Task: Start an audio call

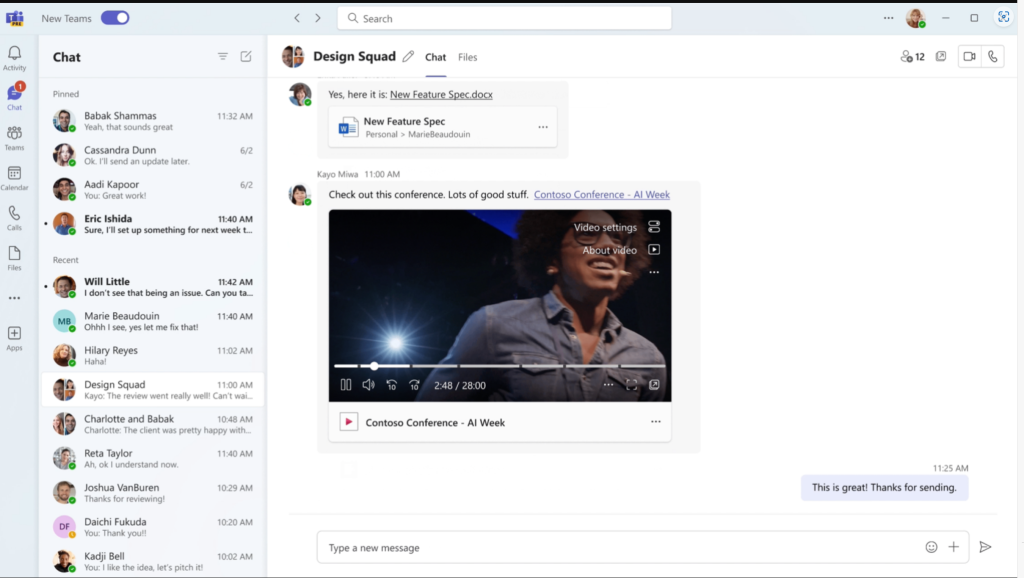Action: coord(993,57)
